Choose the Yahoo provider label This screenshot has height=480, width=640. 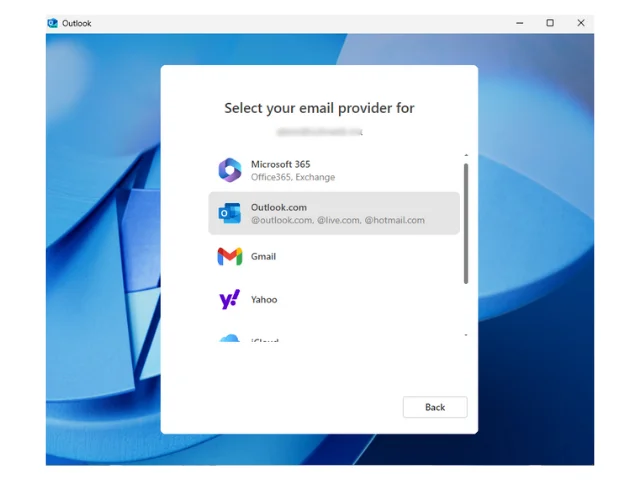(264, 300)
